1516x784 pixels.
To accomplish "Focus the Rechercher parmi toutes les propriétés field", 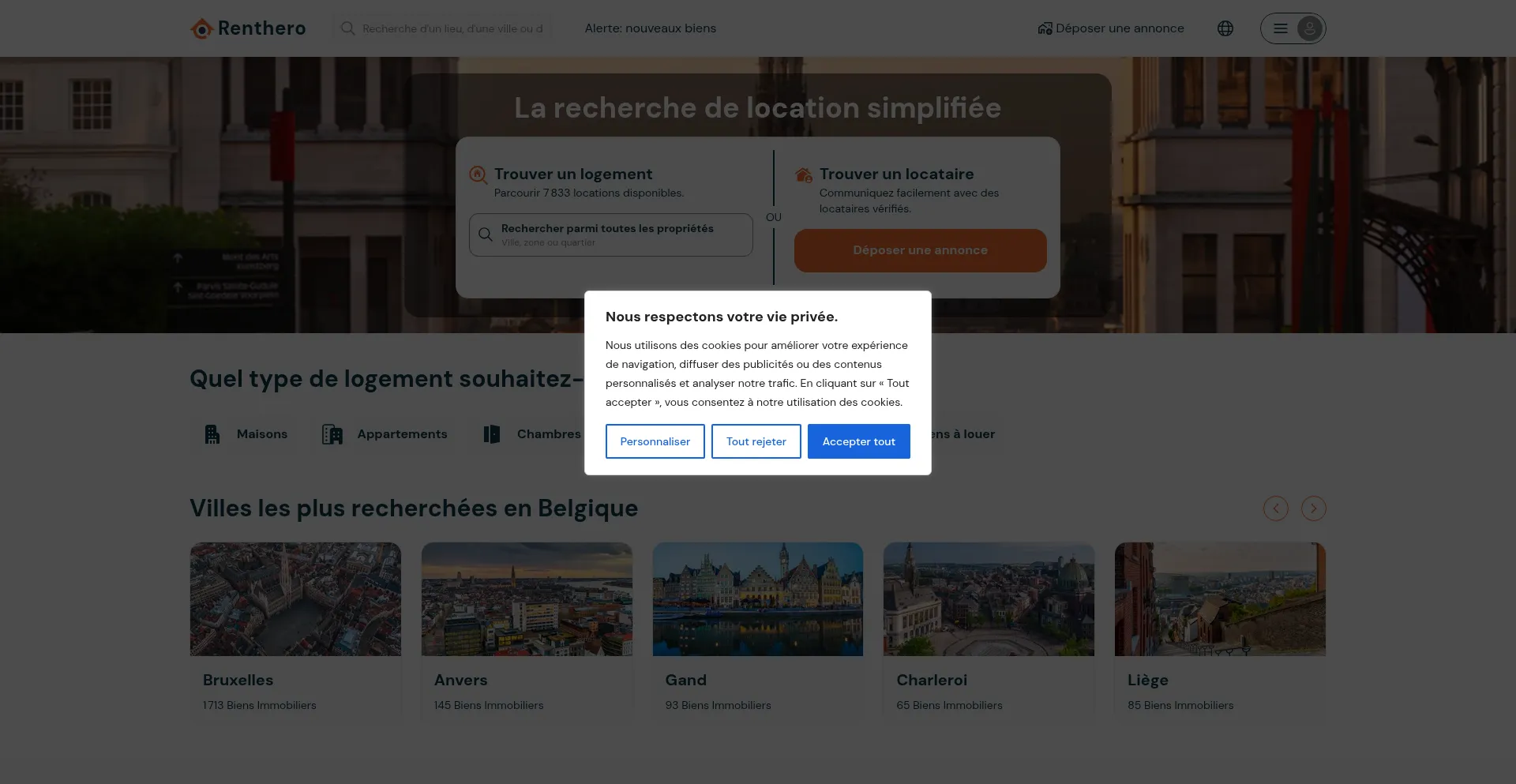I will tap(611, 234).
